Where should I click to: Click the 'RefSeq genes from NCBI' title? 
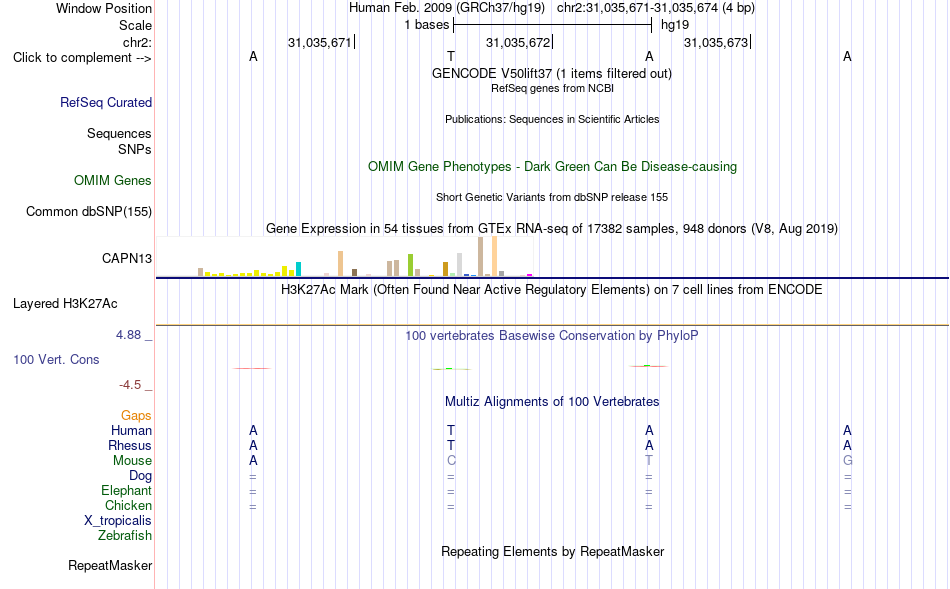552,88
